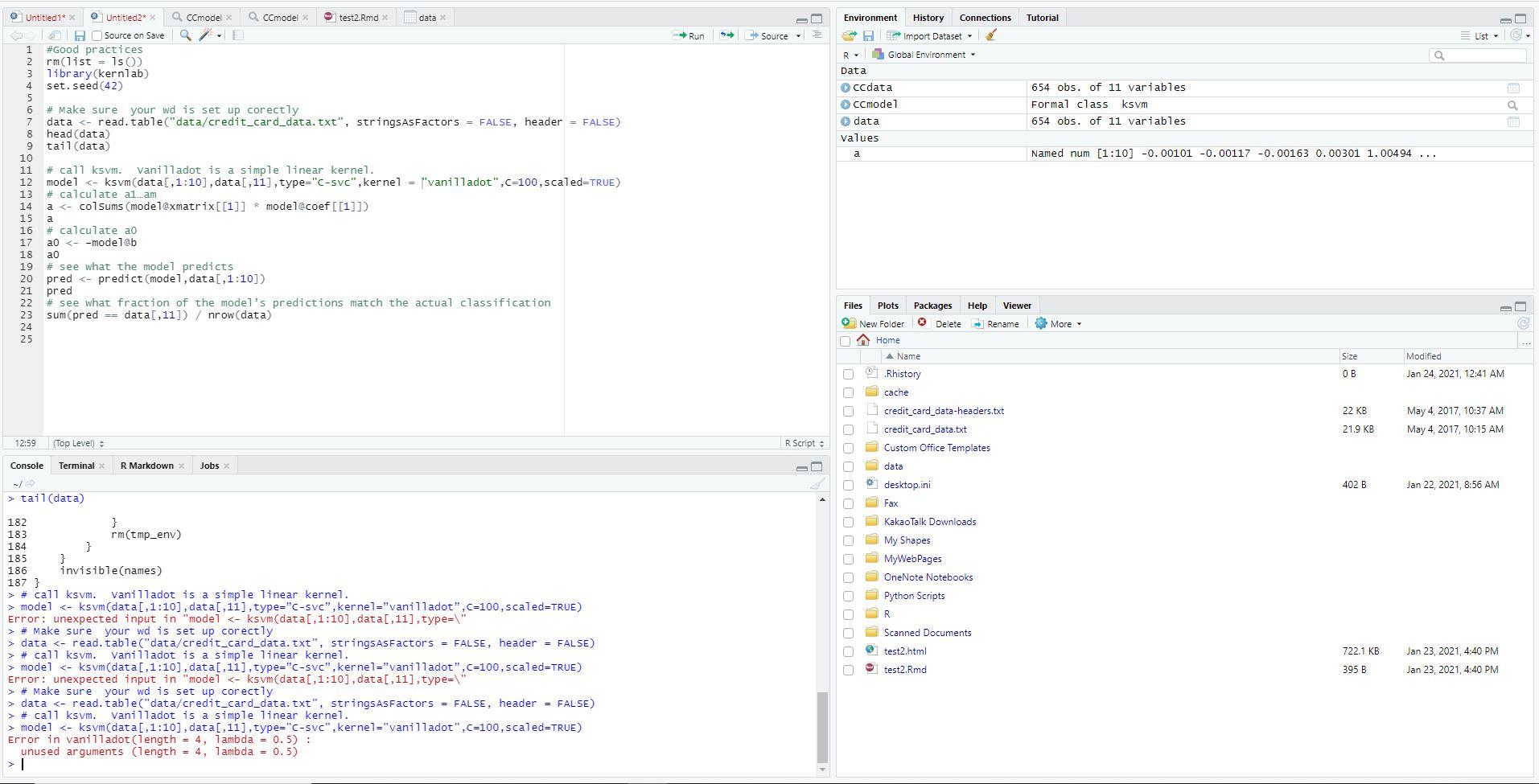The height and width of the screenshot is (784, 1539).
Task: Click the re-run previous code region icon
Action: (x=726, y=35)
